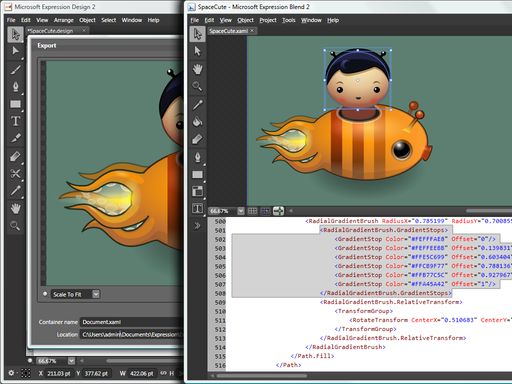The height and width of the screenshot is (384, 512).
Task: Click the closing </Path.Fill> code line
Action: (x=312, y=356)
